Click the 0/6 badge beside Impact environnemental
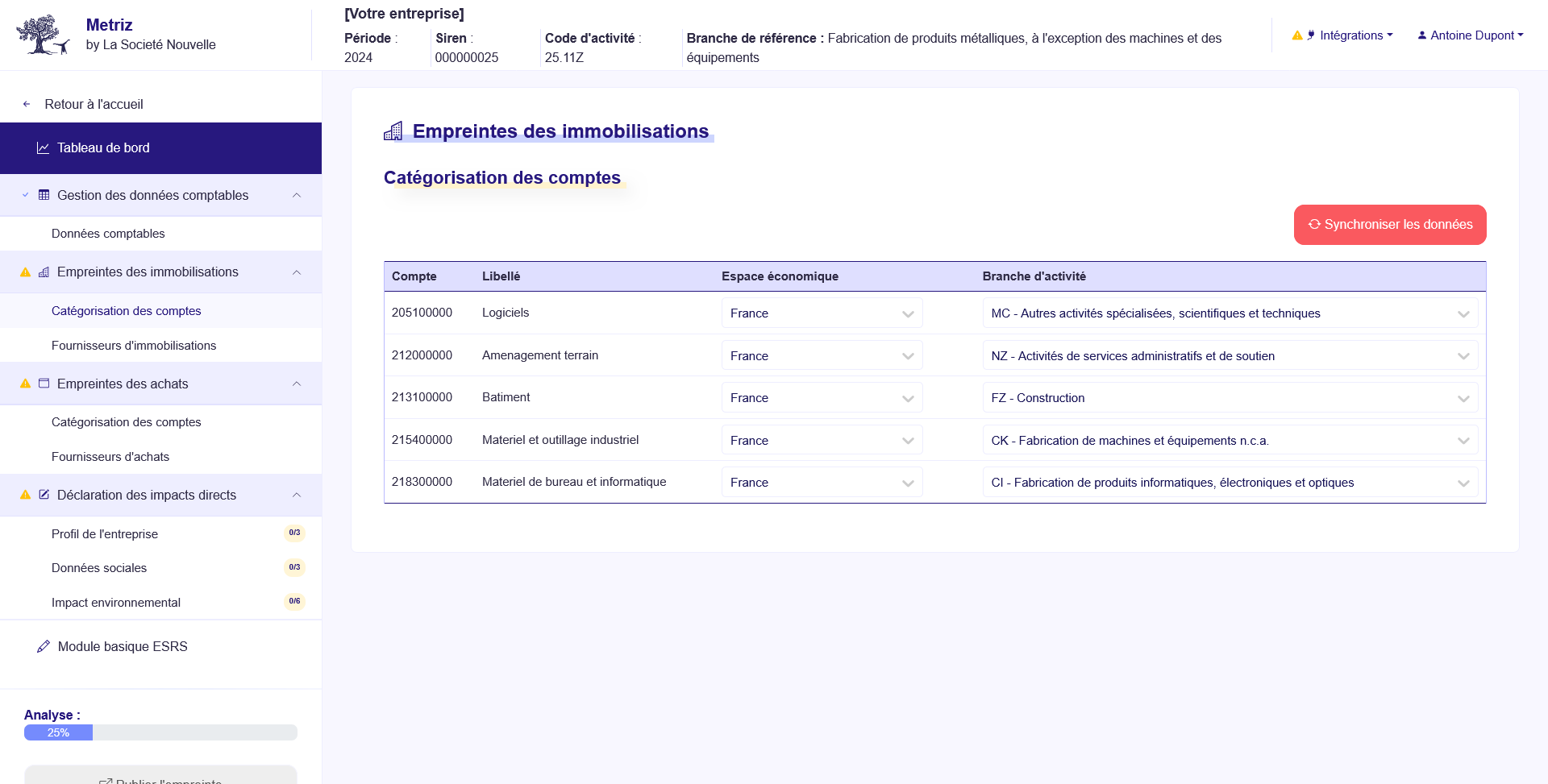This screenshot has height=784, width=1548. pos(294,600)
